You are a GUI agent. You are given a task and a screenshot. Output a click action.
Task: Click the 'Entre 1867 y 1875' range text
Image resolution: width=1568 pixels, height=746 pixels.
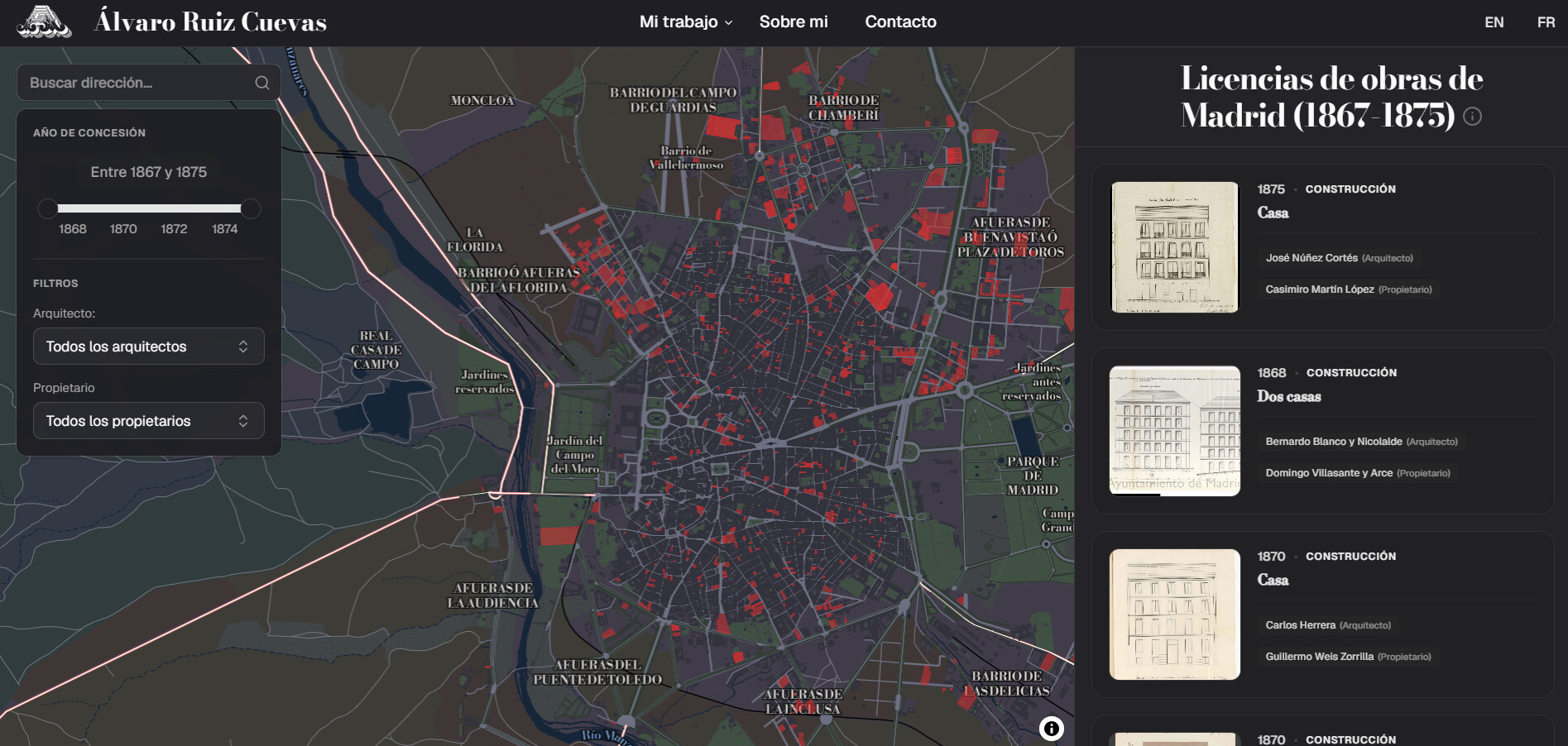(149, 172)
